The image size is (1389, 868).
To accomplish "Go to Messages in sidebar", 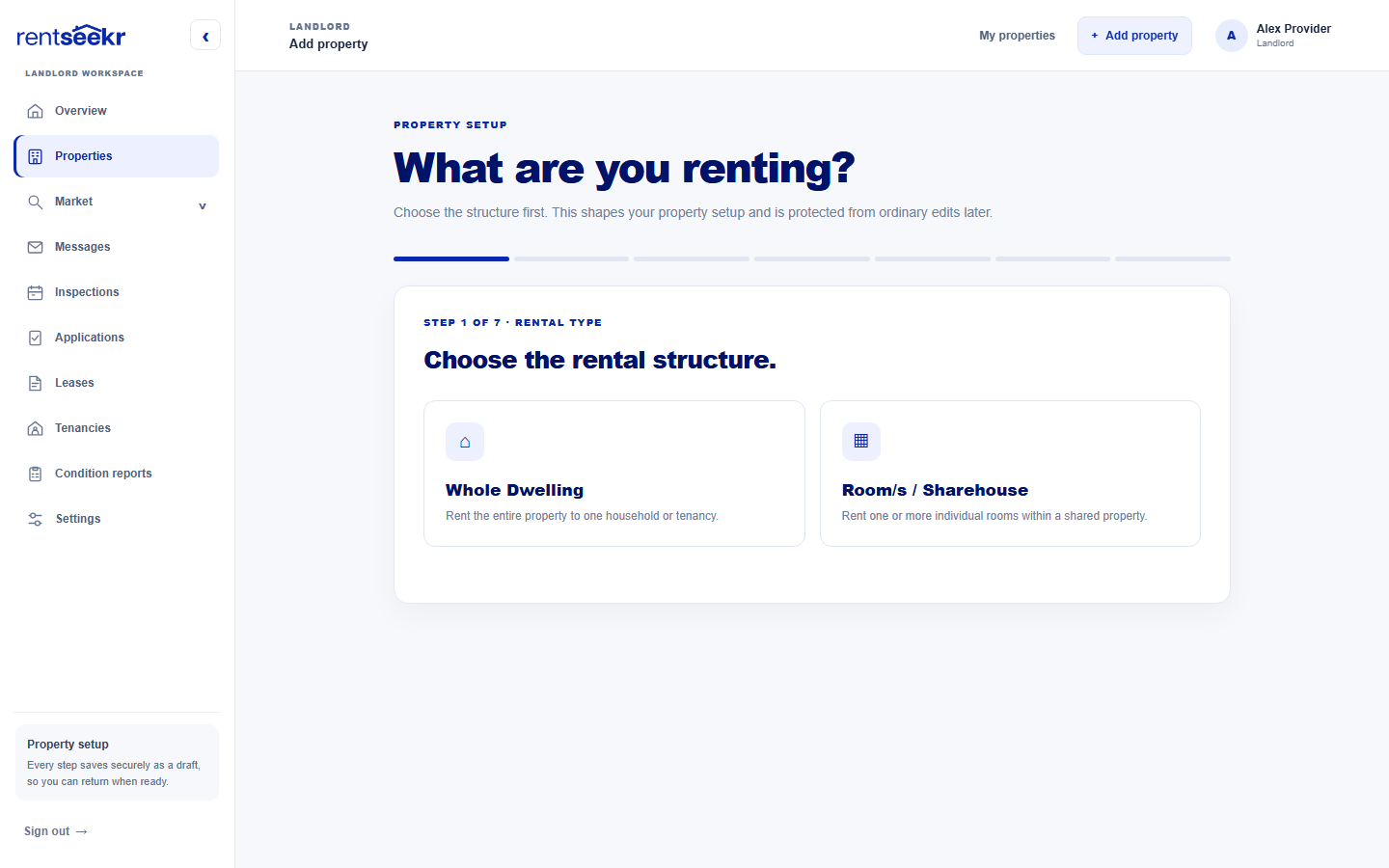I will [x=117, y=247].
